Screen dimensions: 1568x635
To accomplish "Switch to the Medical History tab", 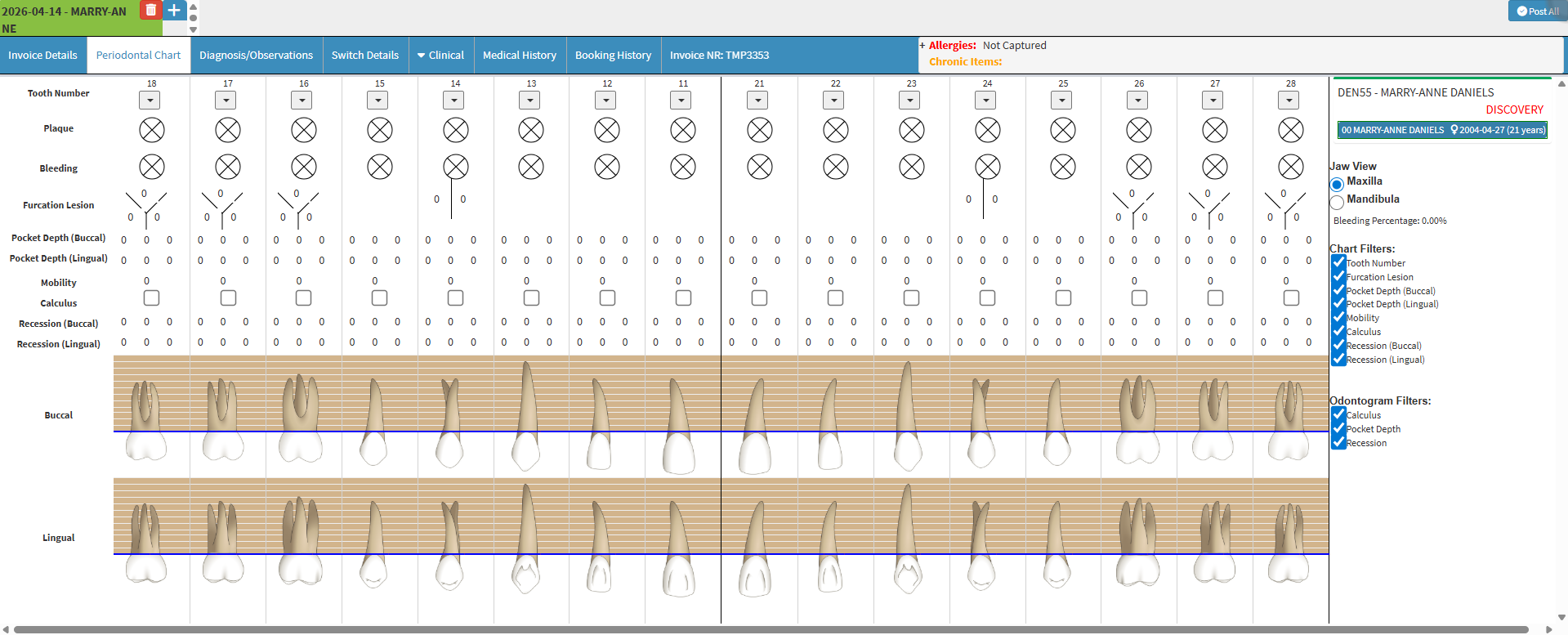I will coord(520,56).
